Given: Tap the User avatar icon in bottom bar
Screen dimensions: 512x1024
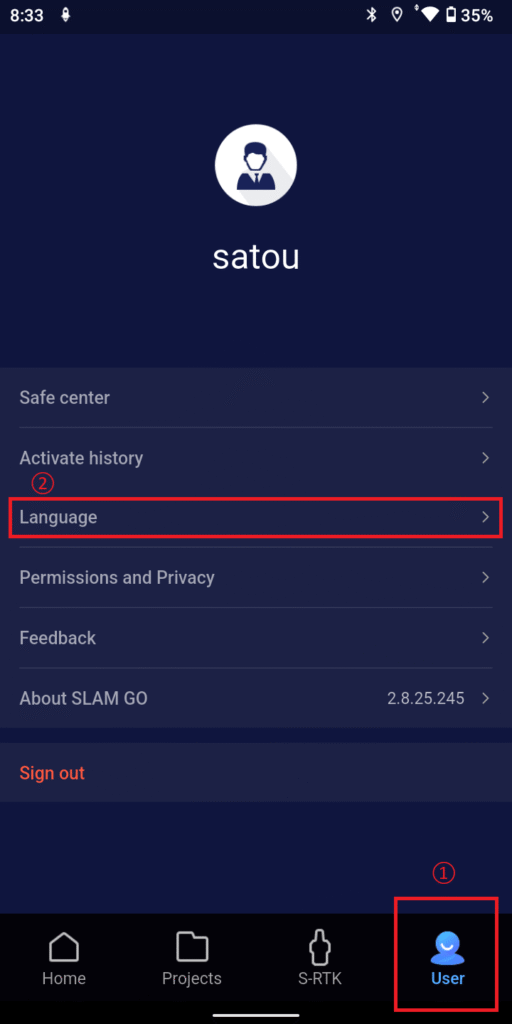Looking at the screenshot, I should (447, 948).
